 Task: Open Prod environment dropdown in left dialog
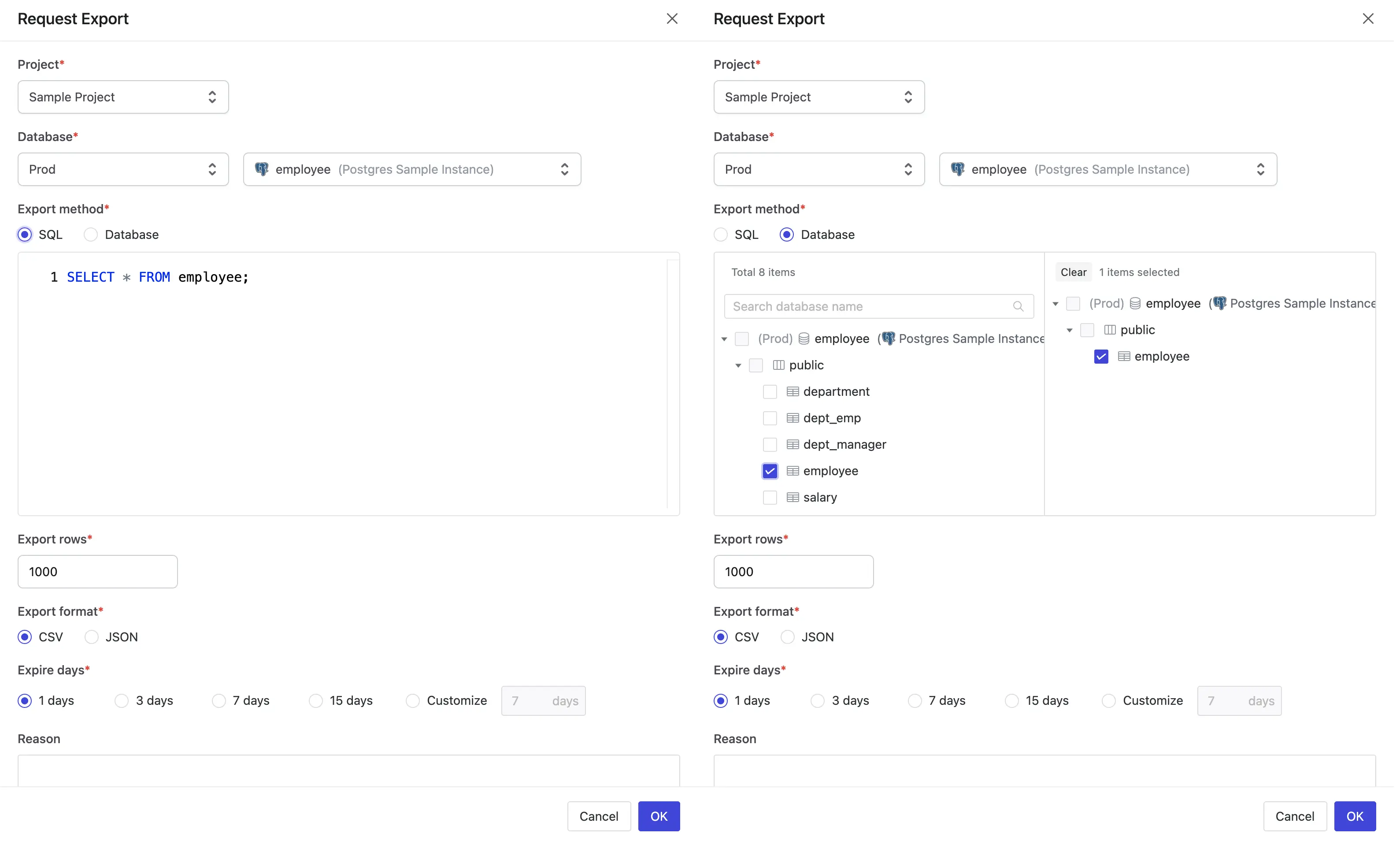pos(123,169)
